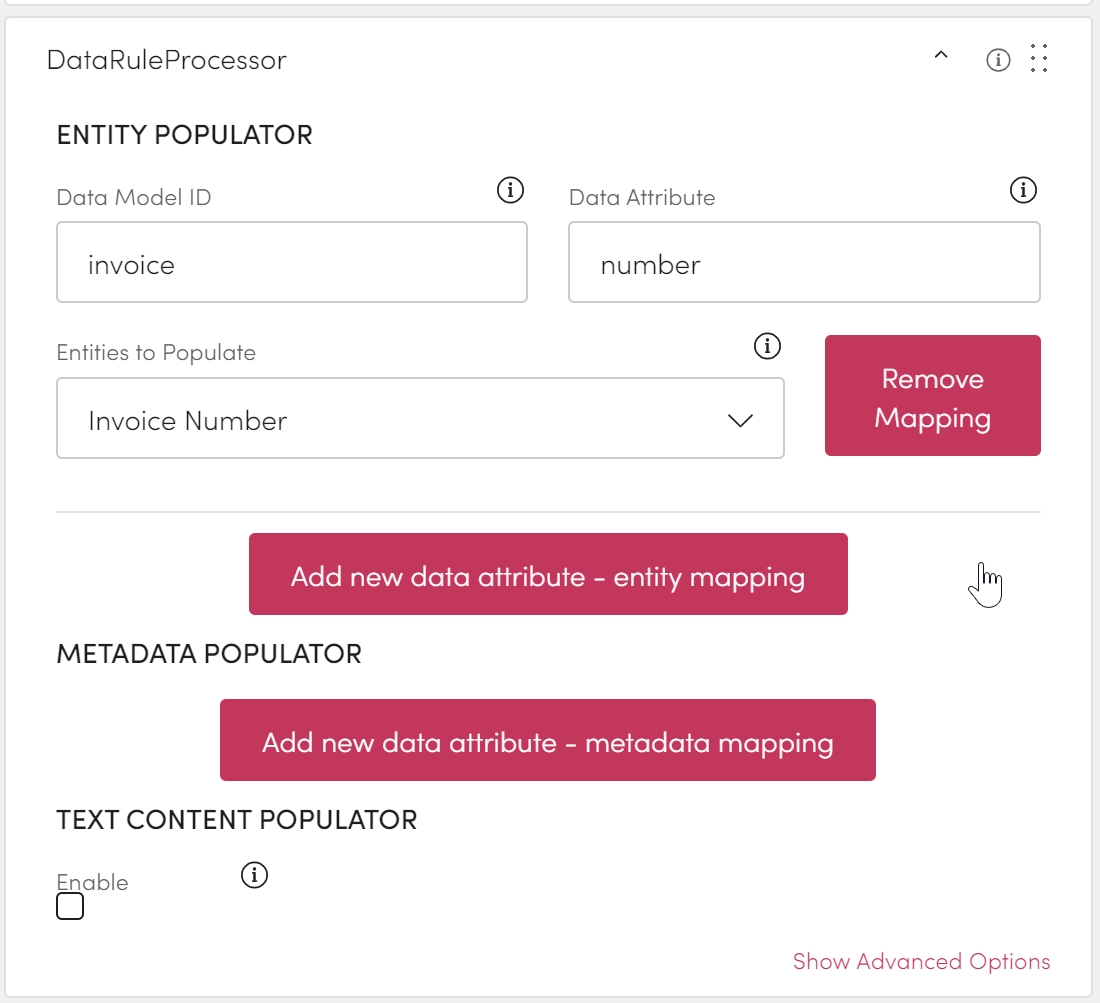Click the Entity Populator heading

pyautogui.click(x=185, y=135)
